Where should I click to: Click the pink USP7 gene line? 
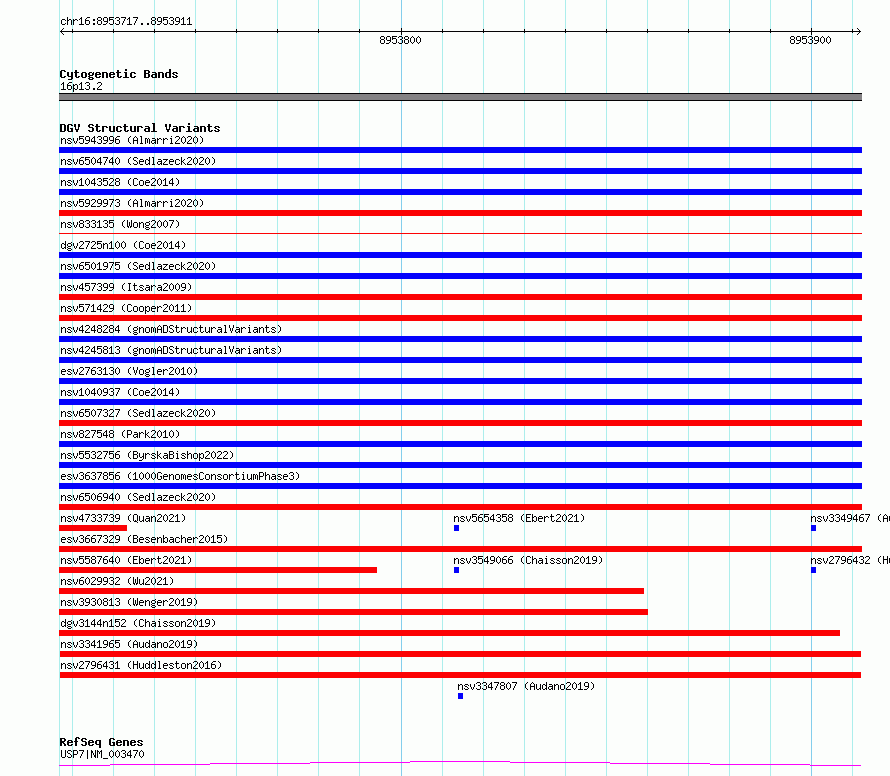(x=460, y=764)
